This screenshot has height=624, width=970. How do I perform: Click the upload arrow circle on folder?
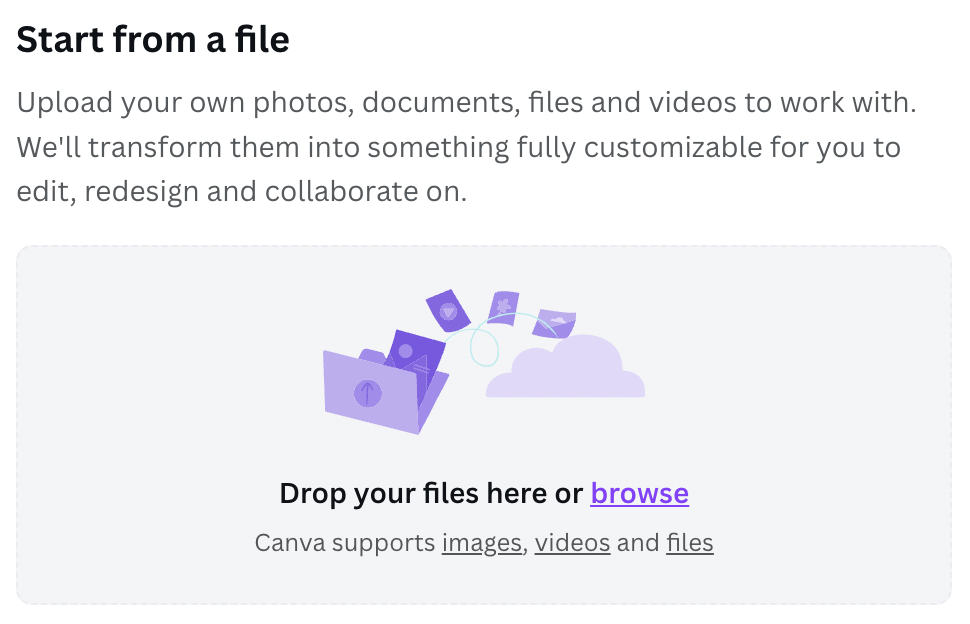coord(367,393)
